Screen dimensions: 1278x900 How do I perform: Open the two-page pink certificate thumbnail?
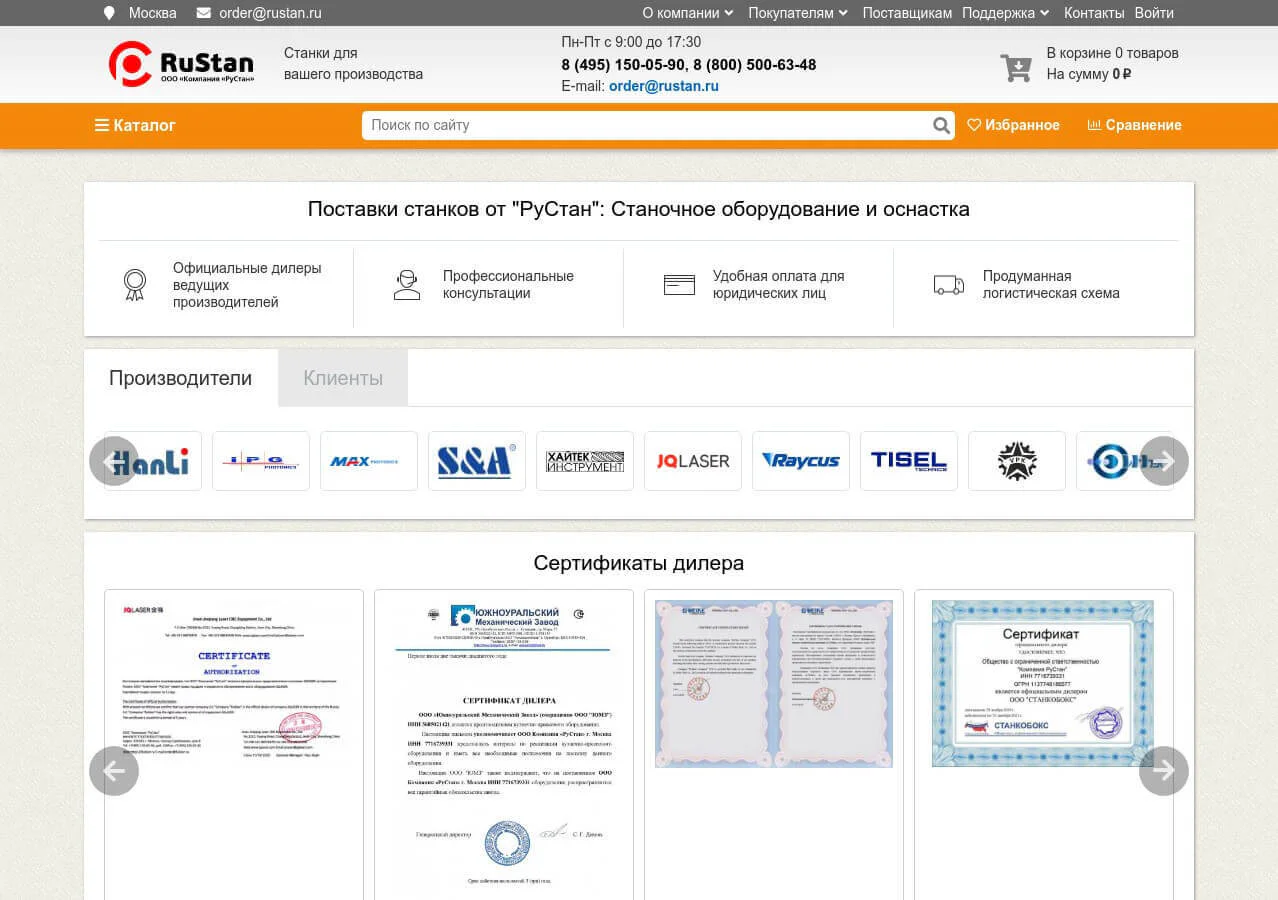[x=774, y=684]
